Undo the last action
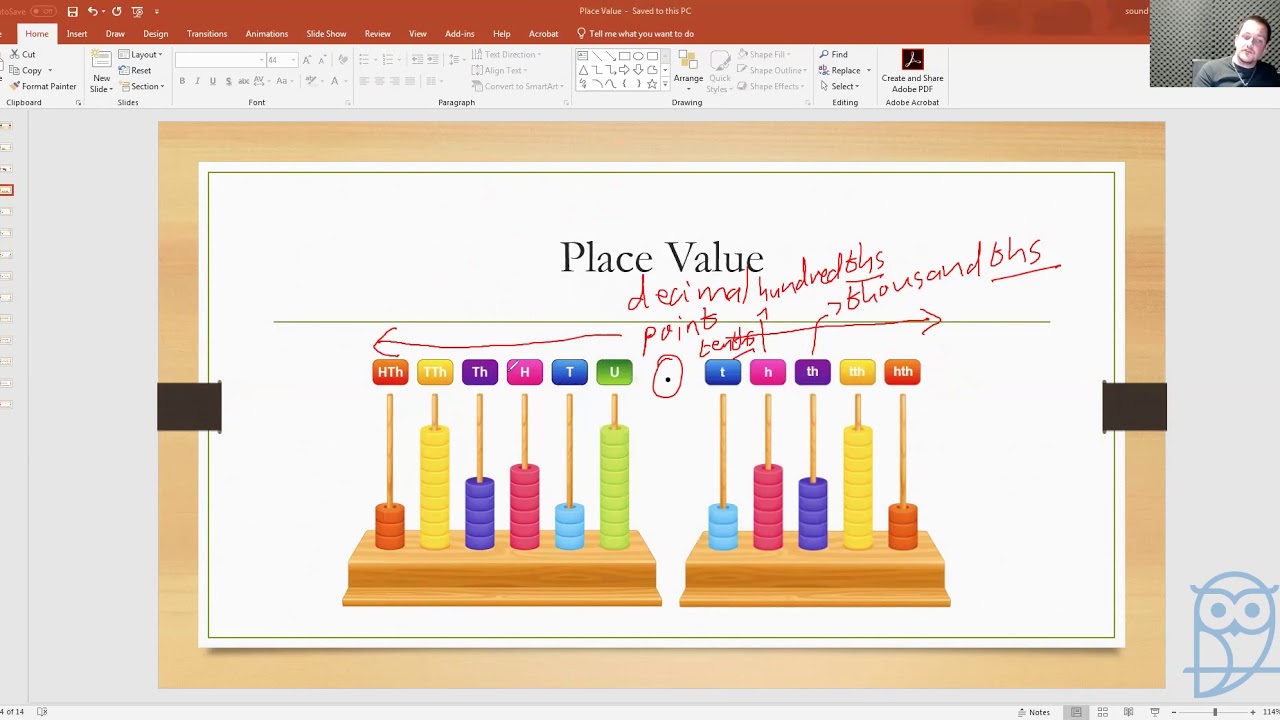 (92, 11)
